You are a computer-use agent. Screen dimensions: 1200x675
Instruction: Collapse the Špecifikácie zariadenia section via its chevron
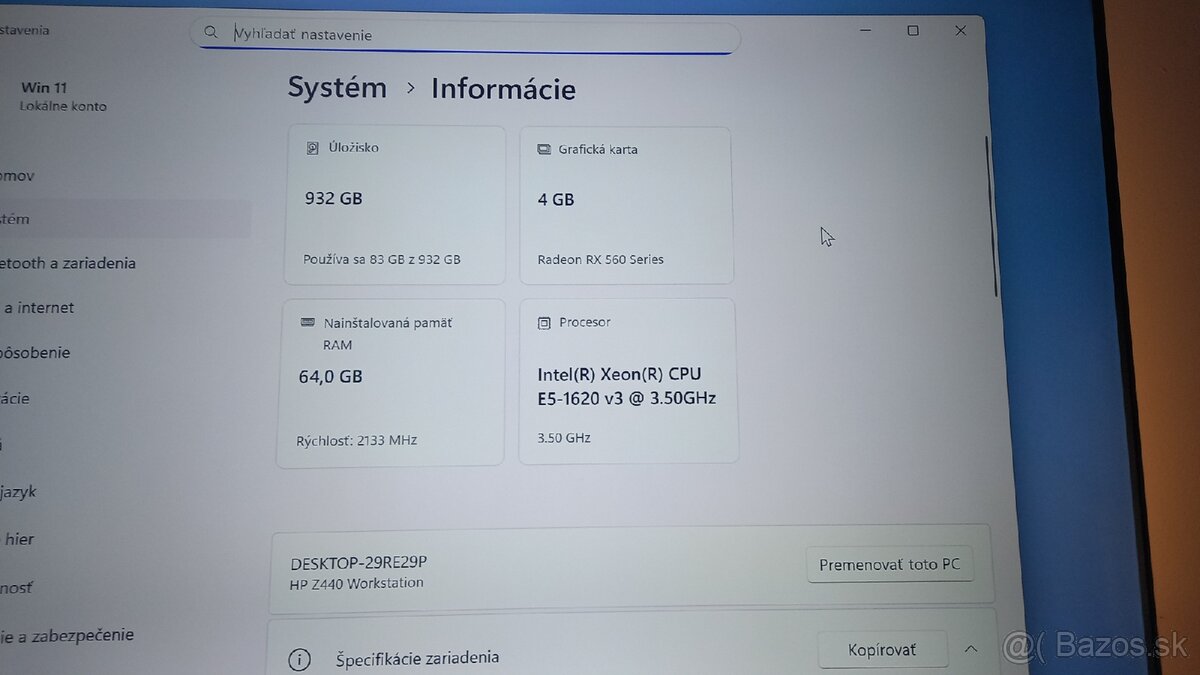pos(971,648)
